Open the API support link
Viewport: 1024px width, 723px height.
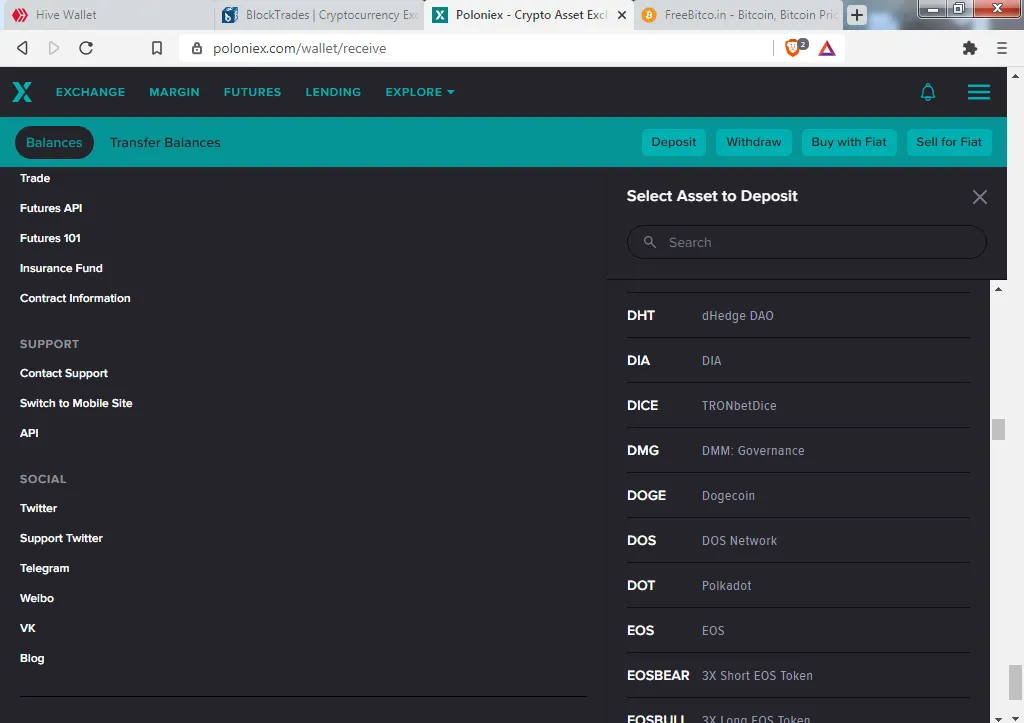[29, 434]
